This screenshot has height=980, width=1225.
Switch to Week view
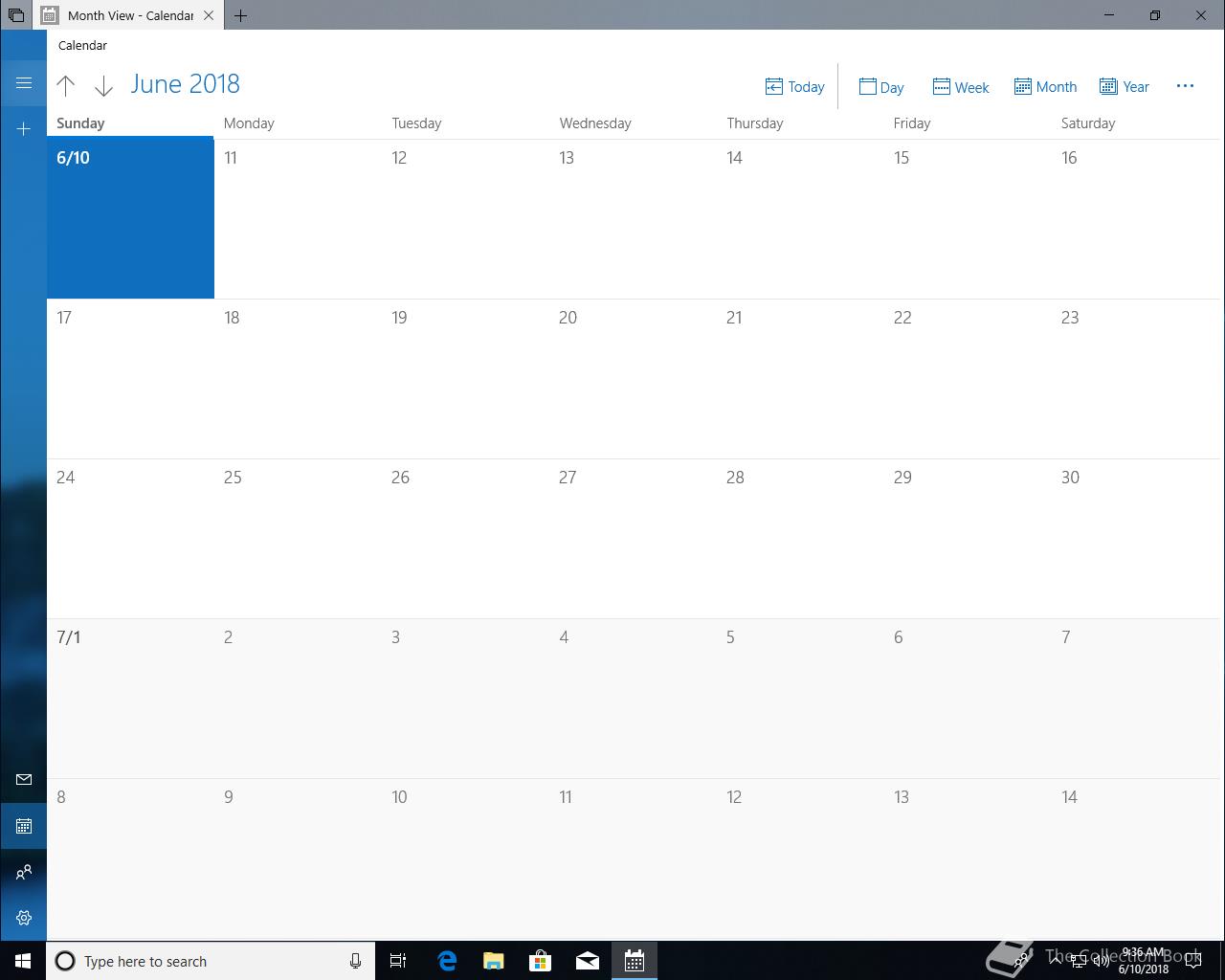click(961, 87)
